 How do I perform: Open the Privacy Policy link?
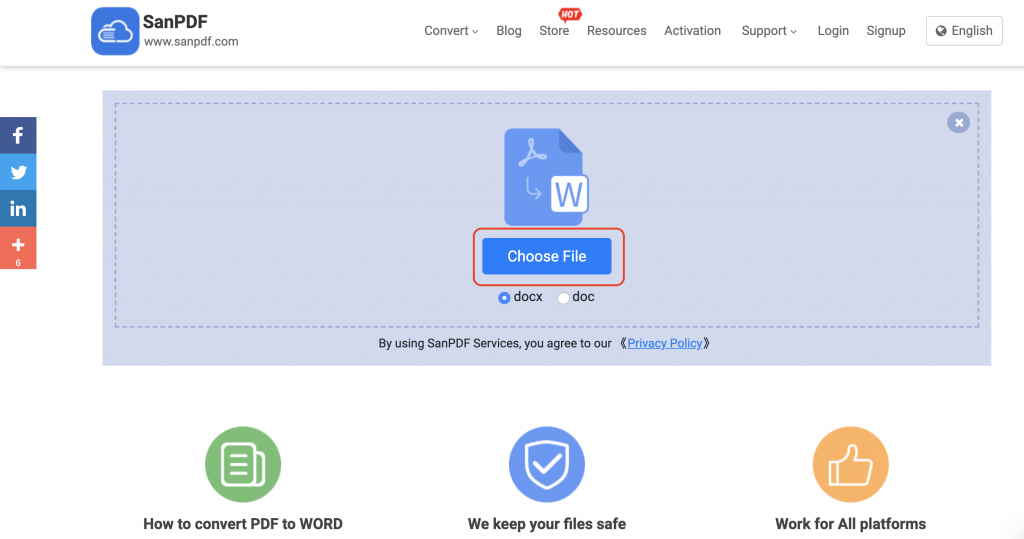[x=665, y=344]
